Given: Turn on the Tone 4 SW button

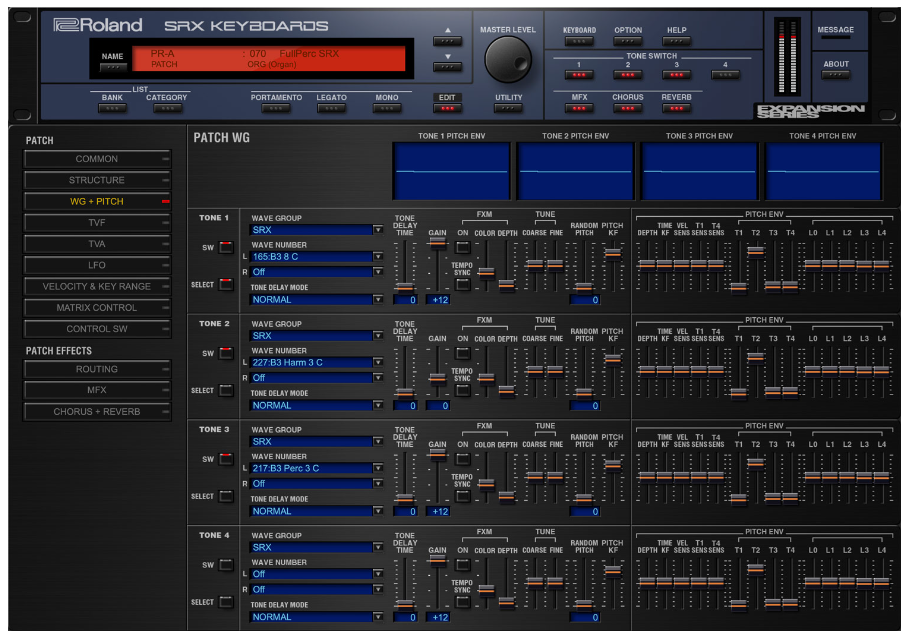Looking at the screenshot, I should pyautogui.click(x=226, y=565).
